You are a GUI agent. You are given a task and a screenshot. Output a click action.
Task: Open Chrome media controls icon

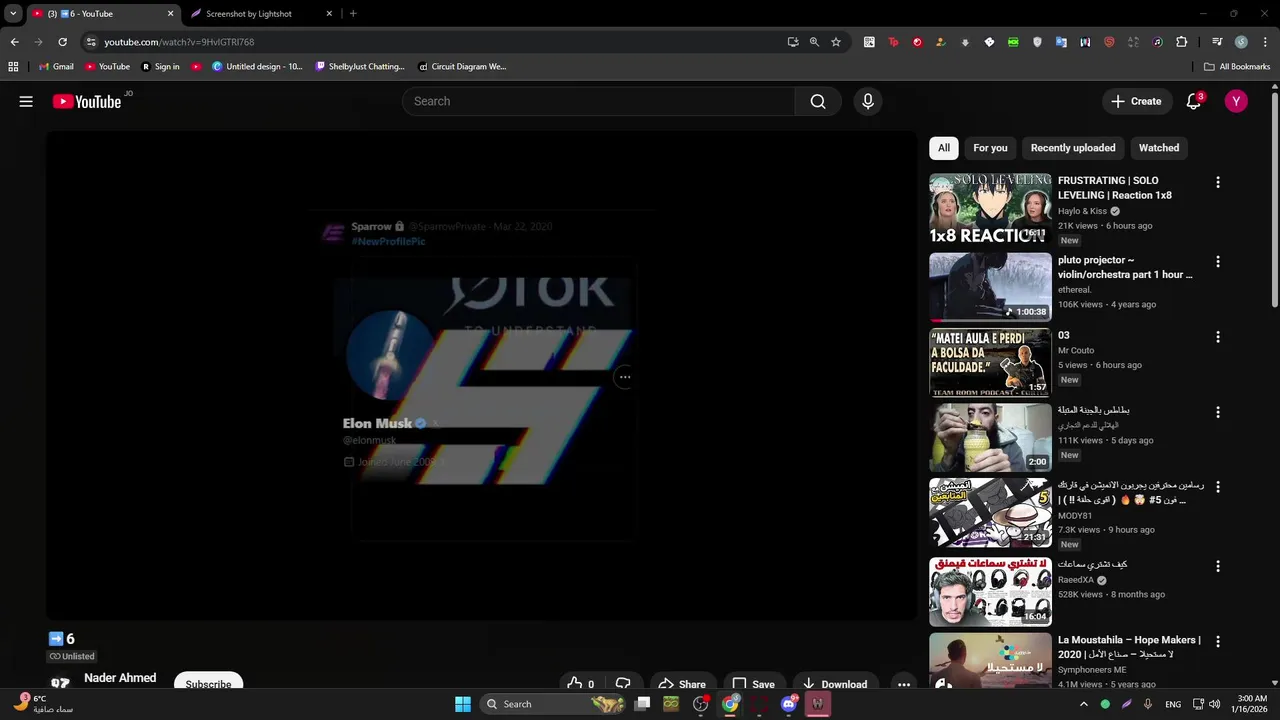pyautogui.click(x=1217, y=42)
